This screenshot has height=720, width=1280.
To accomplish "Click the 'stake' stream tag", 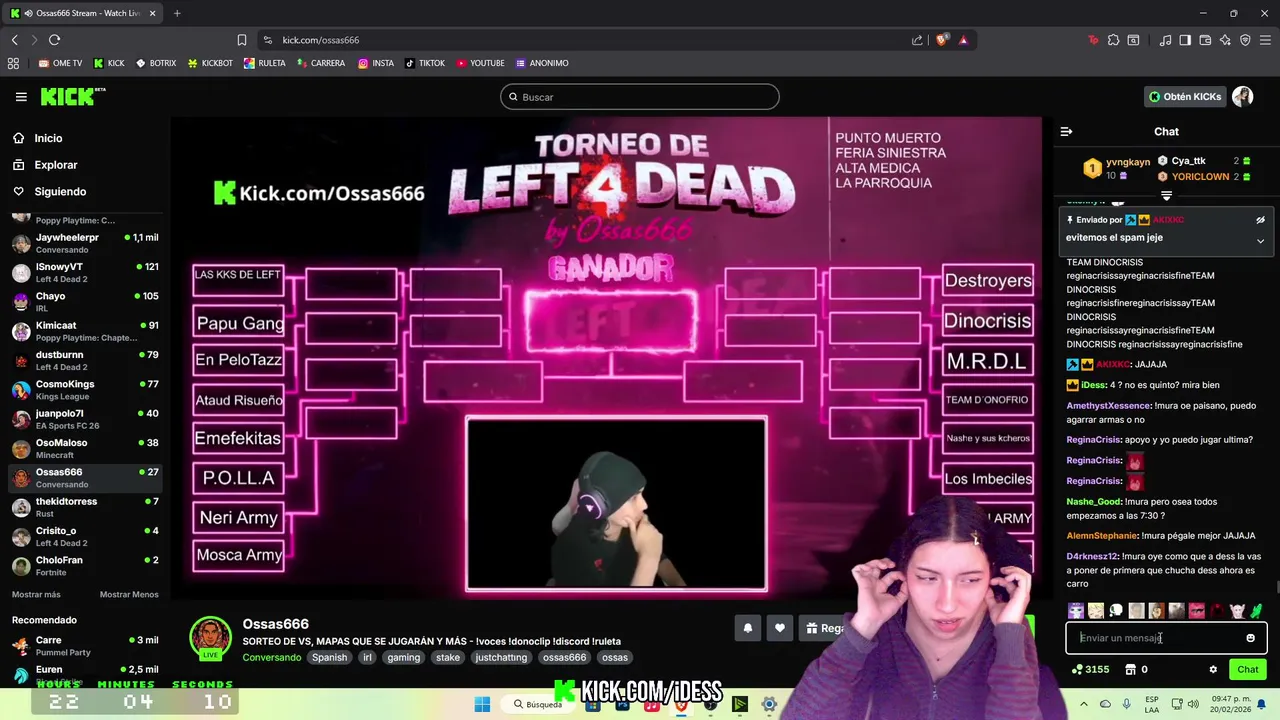I will click(448, 657).
